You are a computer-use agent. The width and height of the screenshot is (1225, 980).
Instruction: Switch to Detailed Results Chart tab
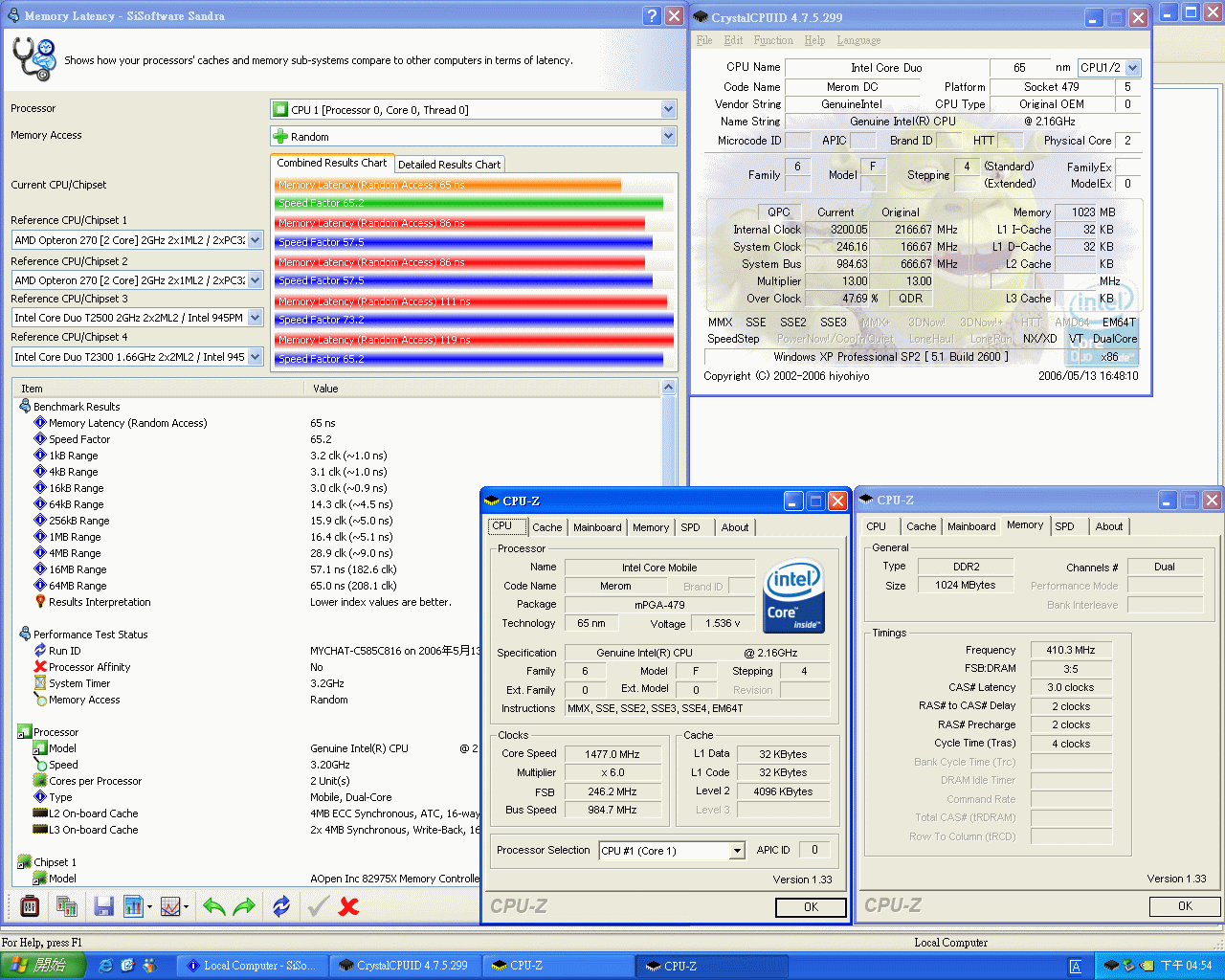[449, 165]
